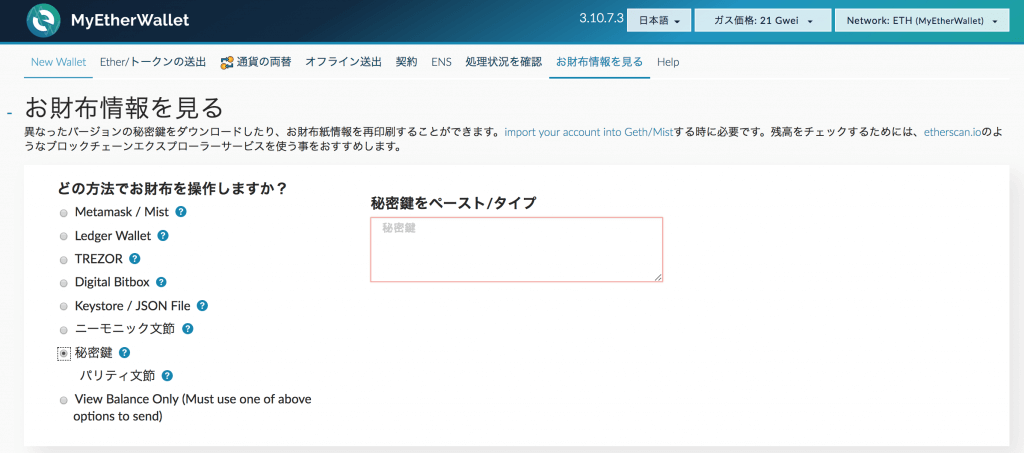
Task: Open the ガス価格: 21 Gwei dropdown
Action: (x=763, y=20)
